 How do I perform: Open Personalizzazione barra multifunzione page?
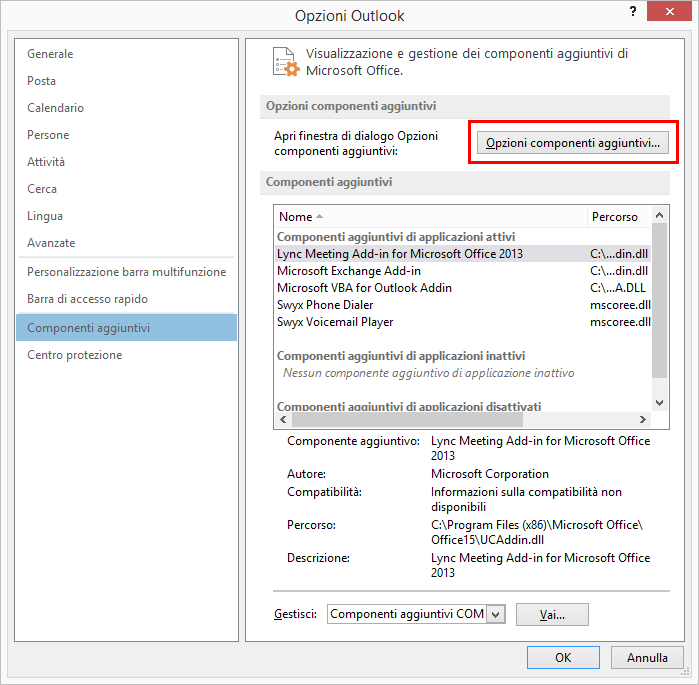(x=126, y=272)
